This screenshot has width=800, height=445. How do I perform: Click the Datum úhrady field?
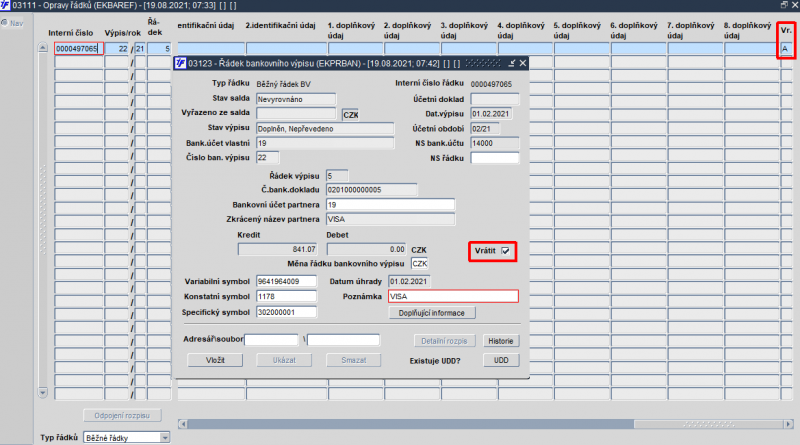(x=409, y=281)
